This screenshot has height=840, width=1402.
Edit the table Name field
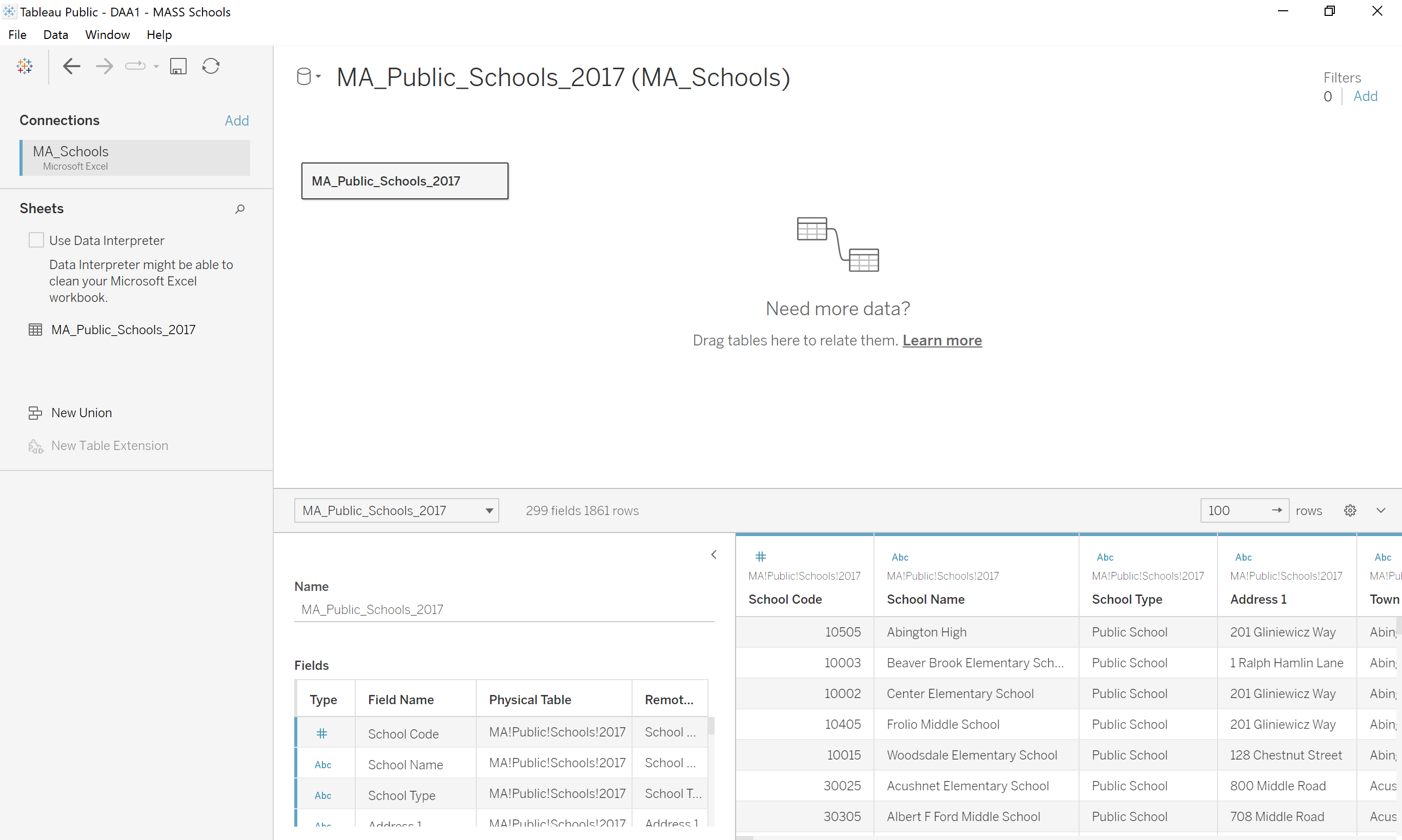(x=504, y=609)
